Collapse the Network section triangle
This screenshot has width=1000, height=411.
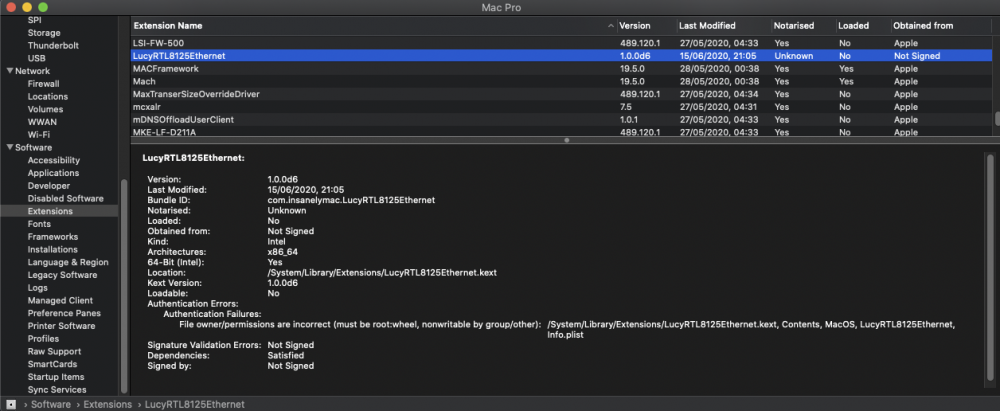point(10,71)
